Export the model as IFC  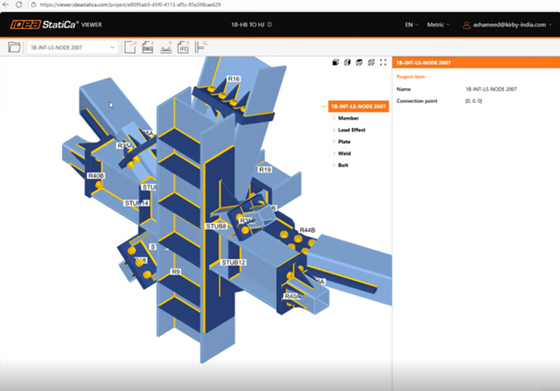click(x=183, y=47)
